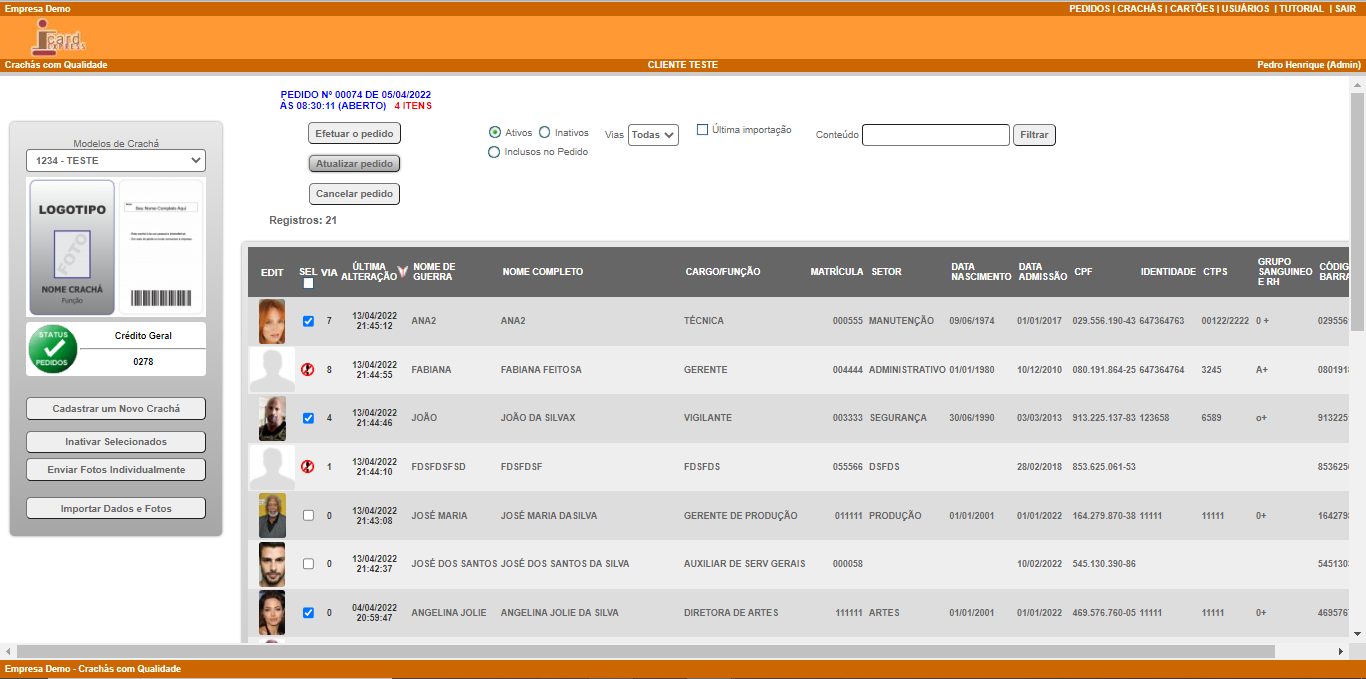1366x679 pixels.
Task: Open the PEDIDOS menu item
Action: click(x=1089, y=8)
